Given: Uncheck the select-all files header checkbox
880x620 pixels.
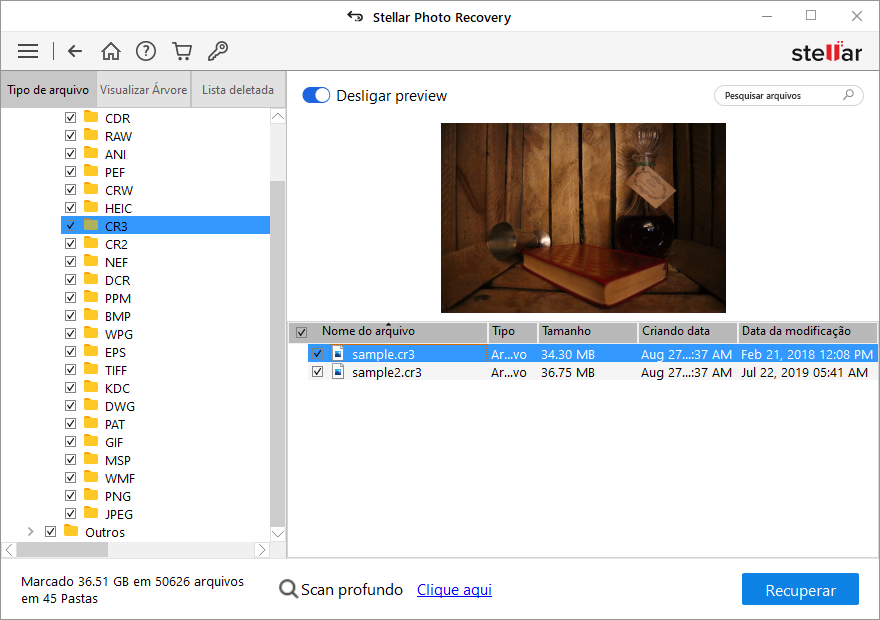Looking at the screenshot, I should pyautogui.click(x=301, y=332).
